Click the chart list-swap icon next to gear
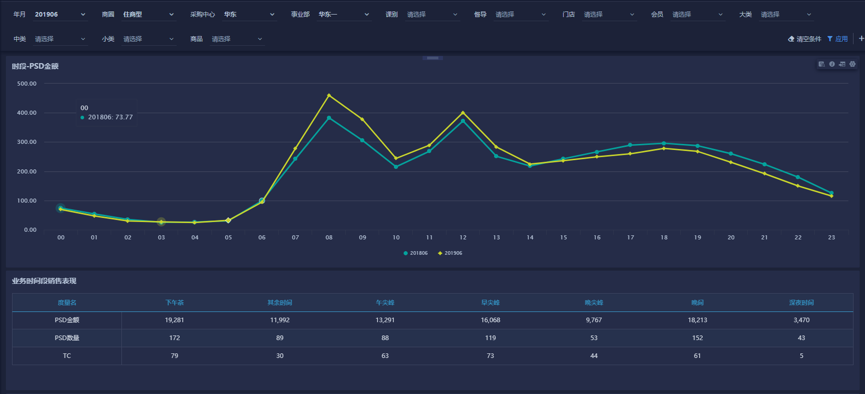This screenshot has height=395, width=866. pyautogui.click(x=842, y=65)
